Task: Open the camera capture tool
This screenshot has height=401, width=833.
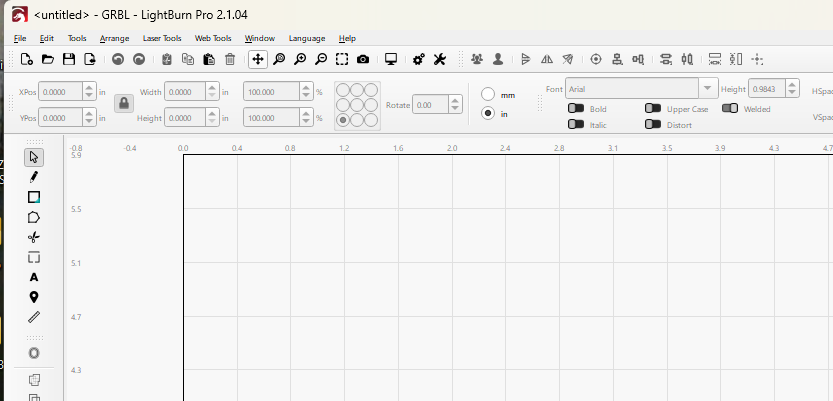Action: point(363,59)
